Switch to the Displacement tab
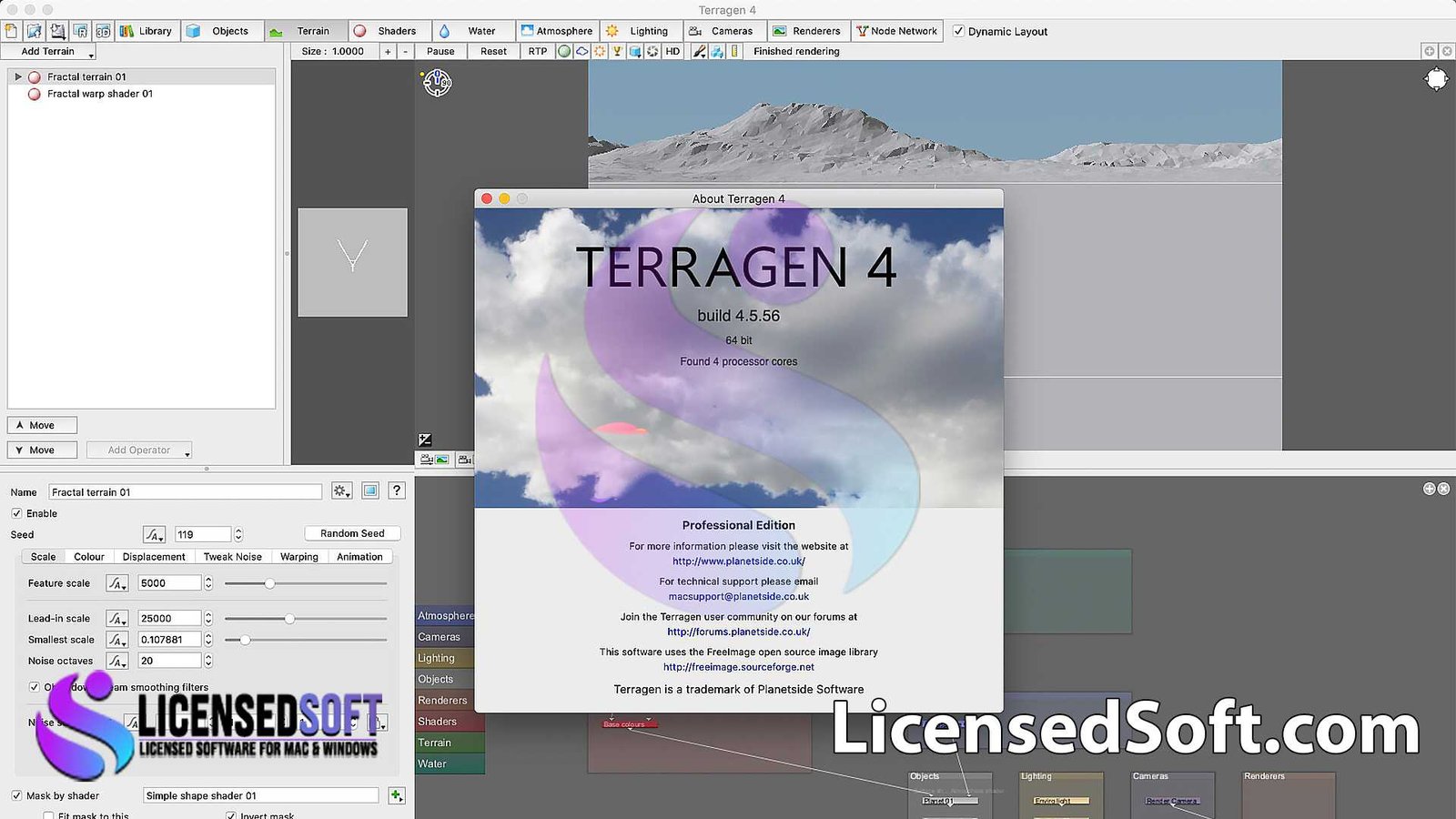Viewport: 1456px width, 819px height. click(154, 557)
